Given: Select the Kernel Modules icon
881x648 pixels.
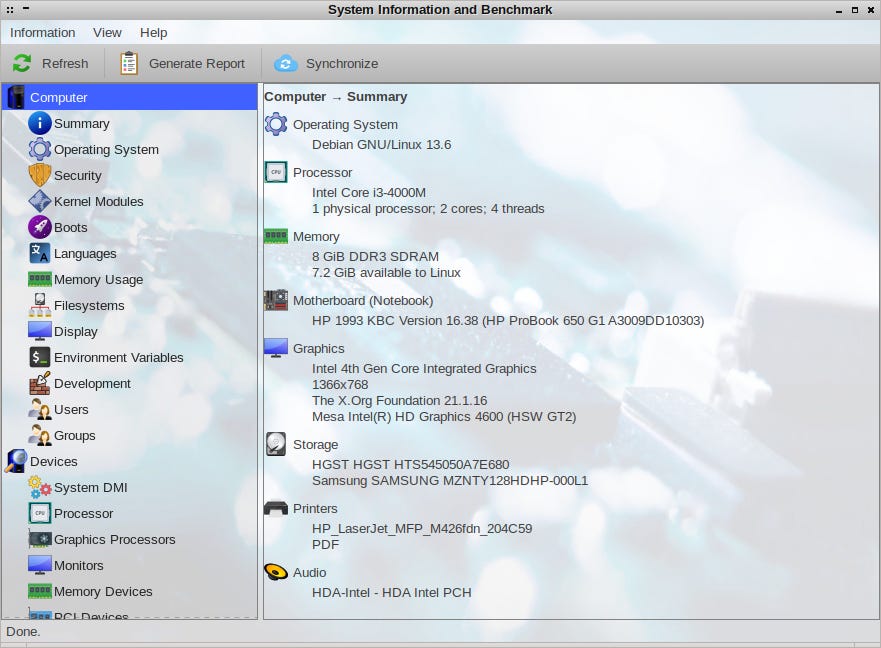Looking at the screenshot, I should 40,201.
